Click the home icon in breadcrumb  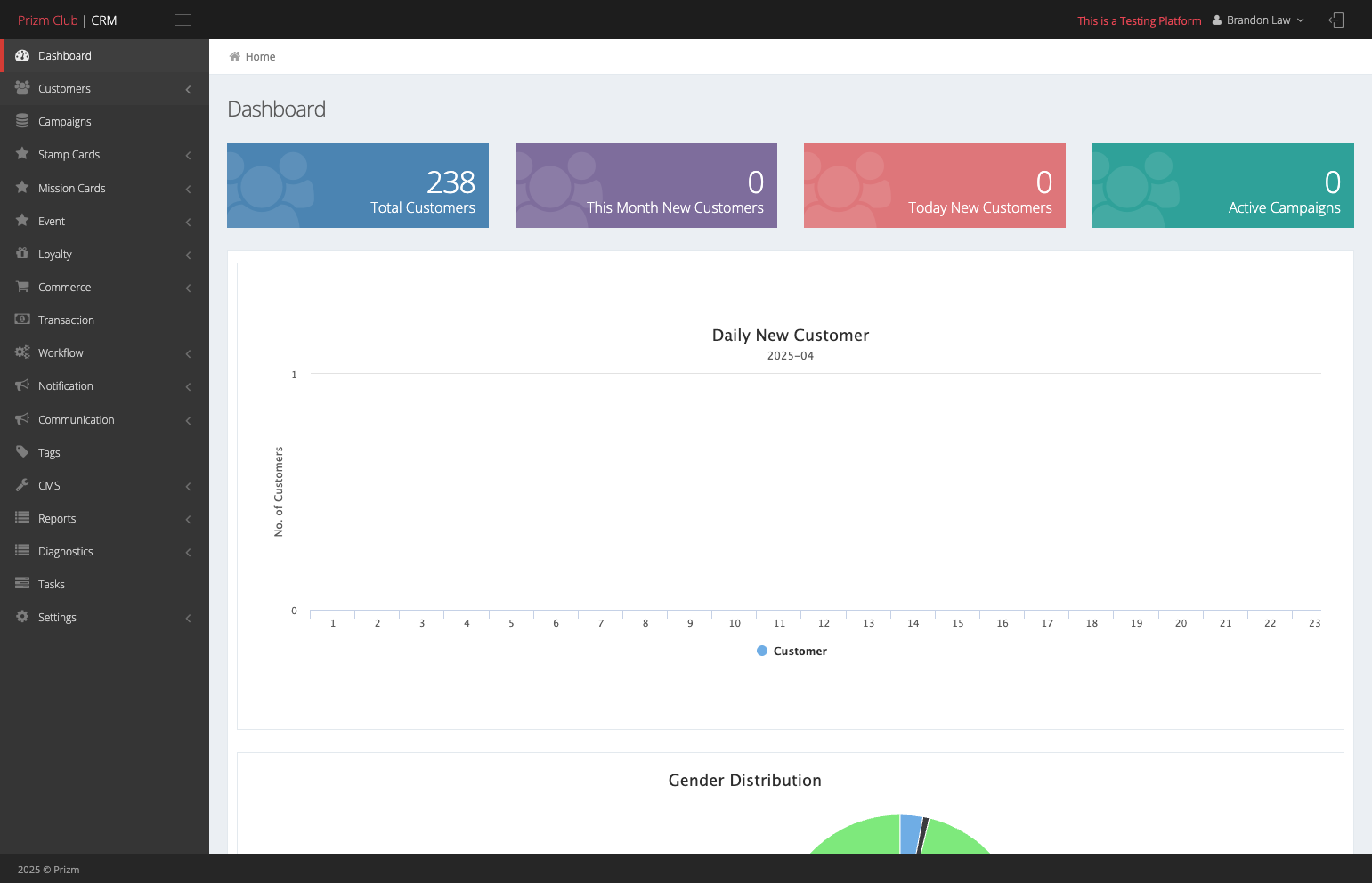coord(235,56)
